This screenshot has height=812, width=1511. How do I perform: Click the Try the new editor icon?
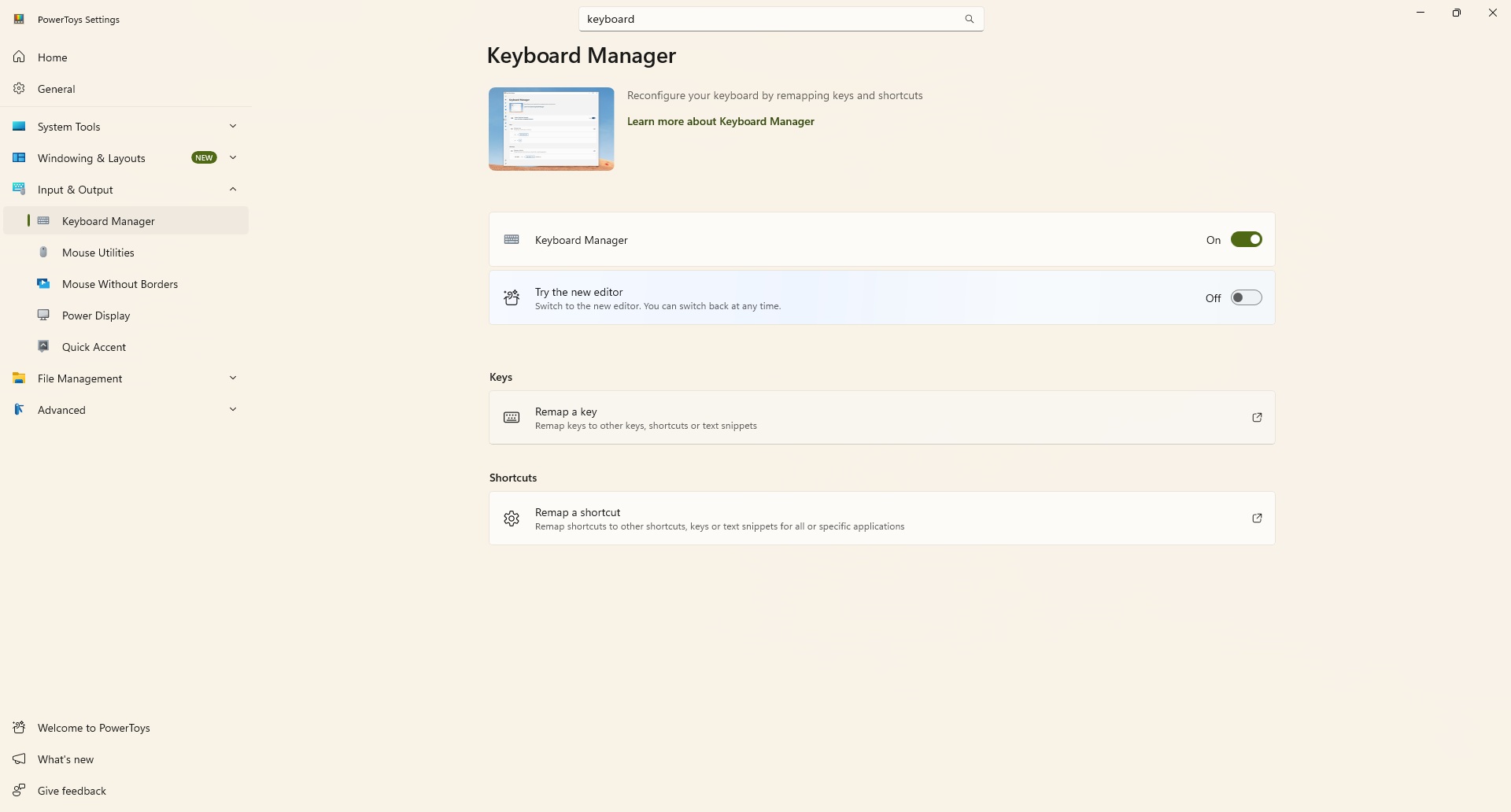pyautogui.click(x=512, y=297)
